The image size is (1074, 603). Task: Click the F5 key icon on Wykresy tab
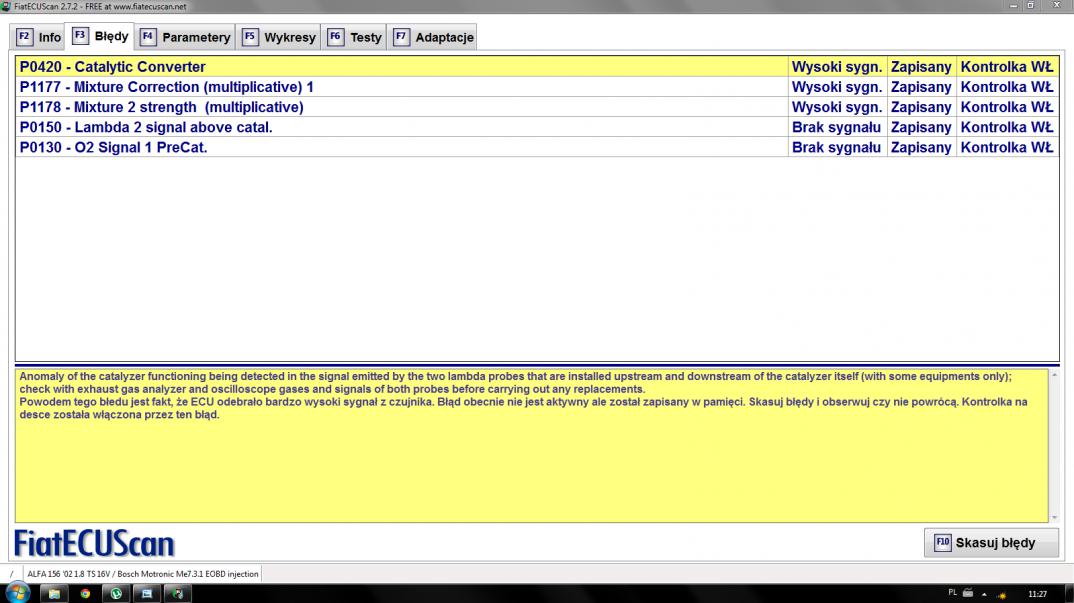249,37
